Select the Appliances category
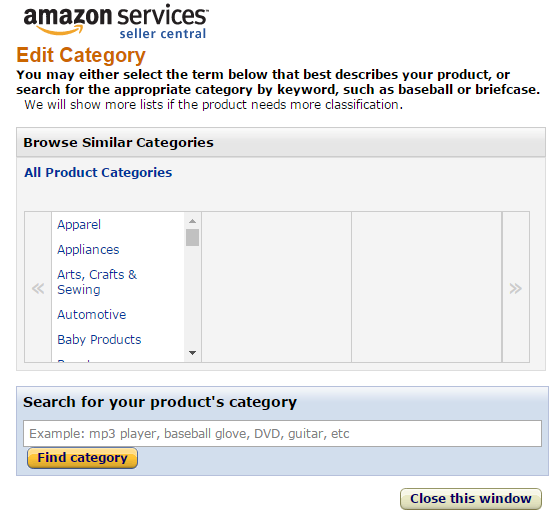559x516 pixels. [x=88, y=250]
